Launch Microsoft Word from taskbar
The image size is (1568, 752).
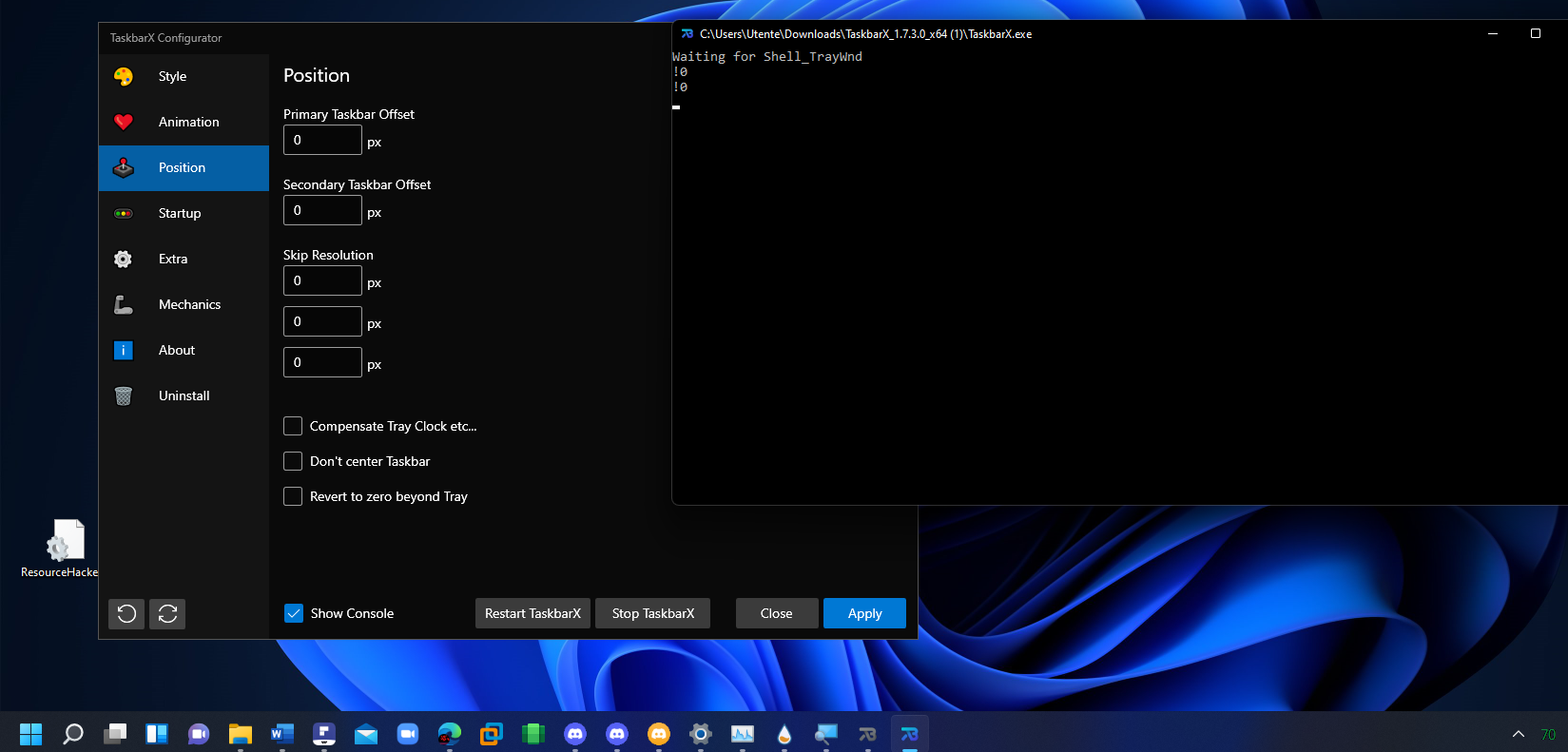[282, 734]
